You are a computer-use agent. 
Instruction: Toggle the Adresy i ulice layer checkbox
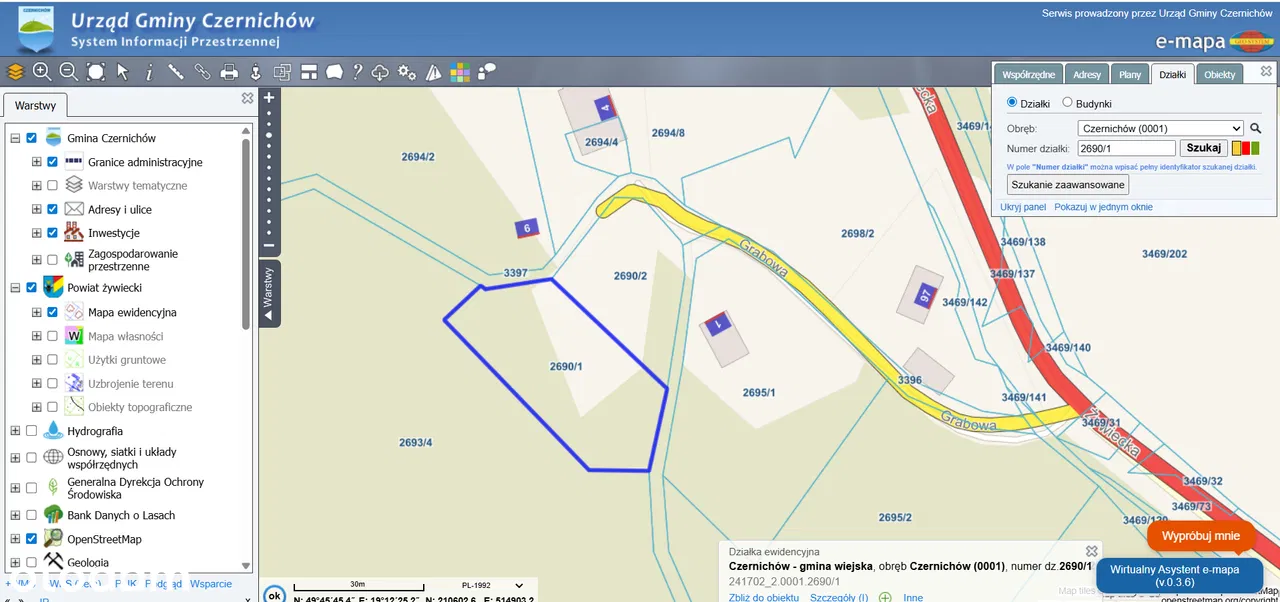(52, 209)
